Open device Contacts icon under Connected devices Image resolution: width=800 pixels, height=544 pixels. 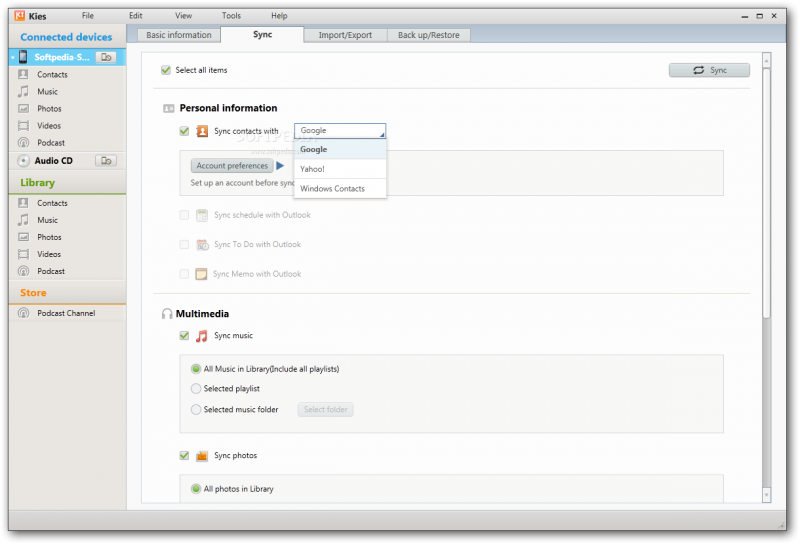[23, 75]
